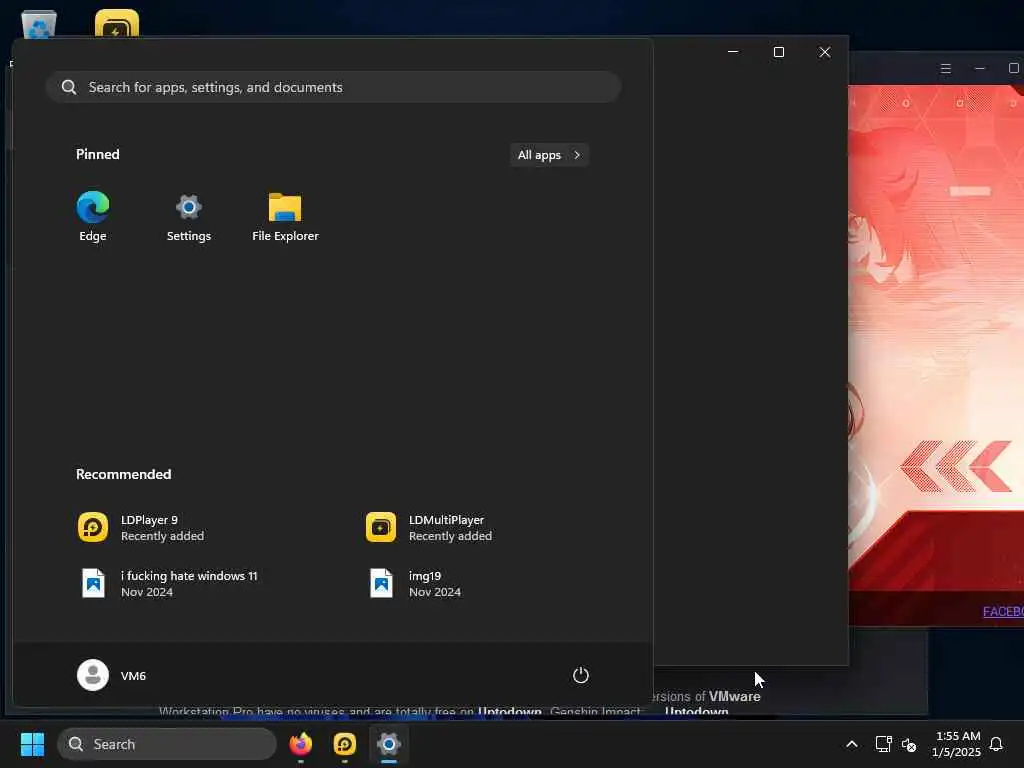This screenshot has width=1024, height=768.
Task: Switch to LDPlayer on the taskbar
Action: click(x=344, y=744)
